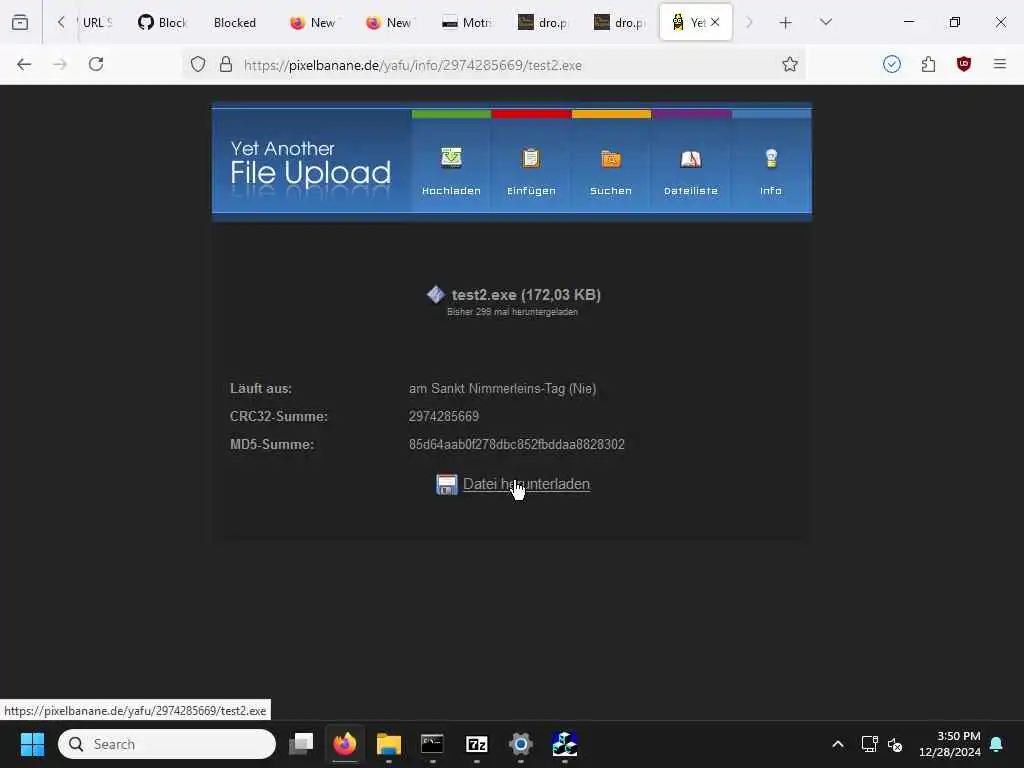
Task: Open the blue cube app in the taskbar
Action: (564, 744)
